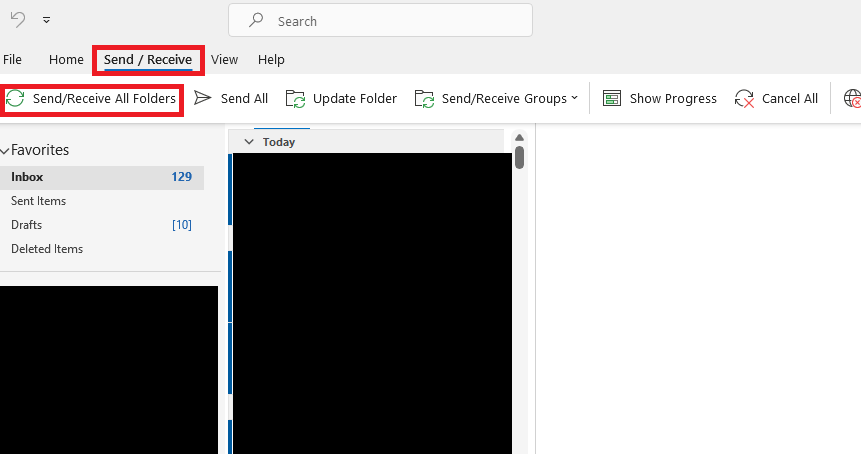The image size is (861, 454).
Task: Click inside the Search box
Action: click(x=390, y=20)
